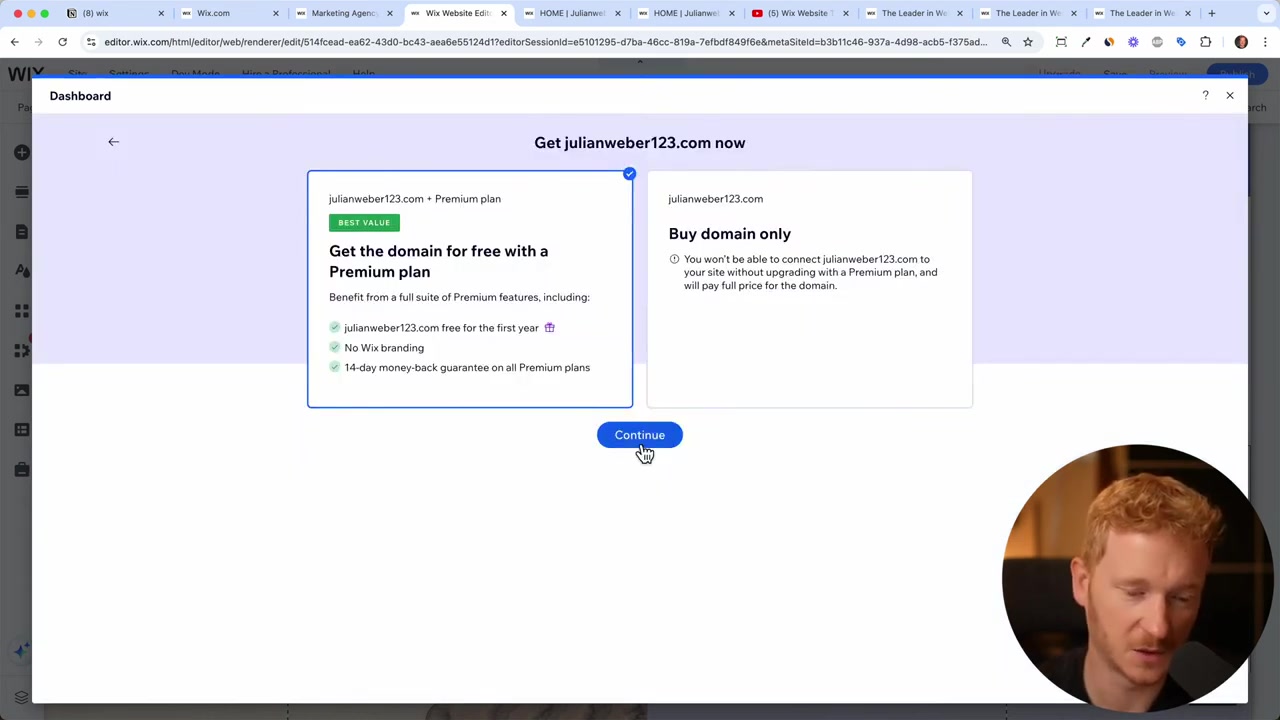1280x720 pixels.
Task: Click 'Get the domain for free' heading
Action: coord(439,261)
